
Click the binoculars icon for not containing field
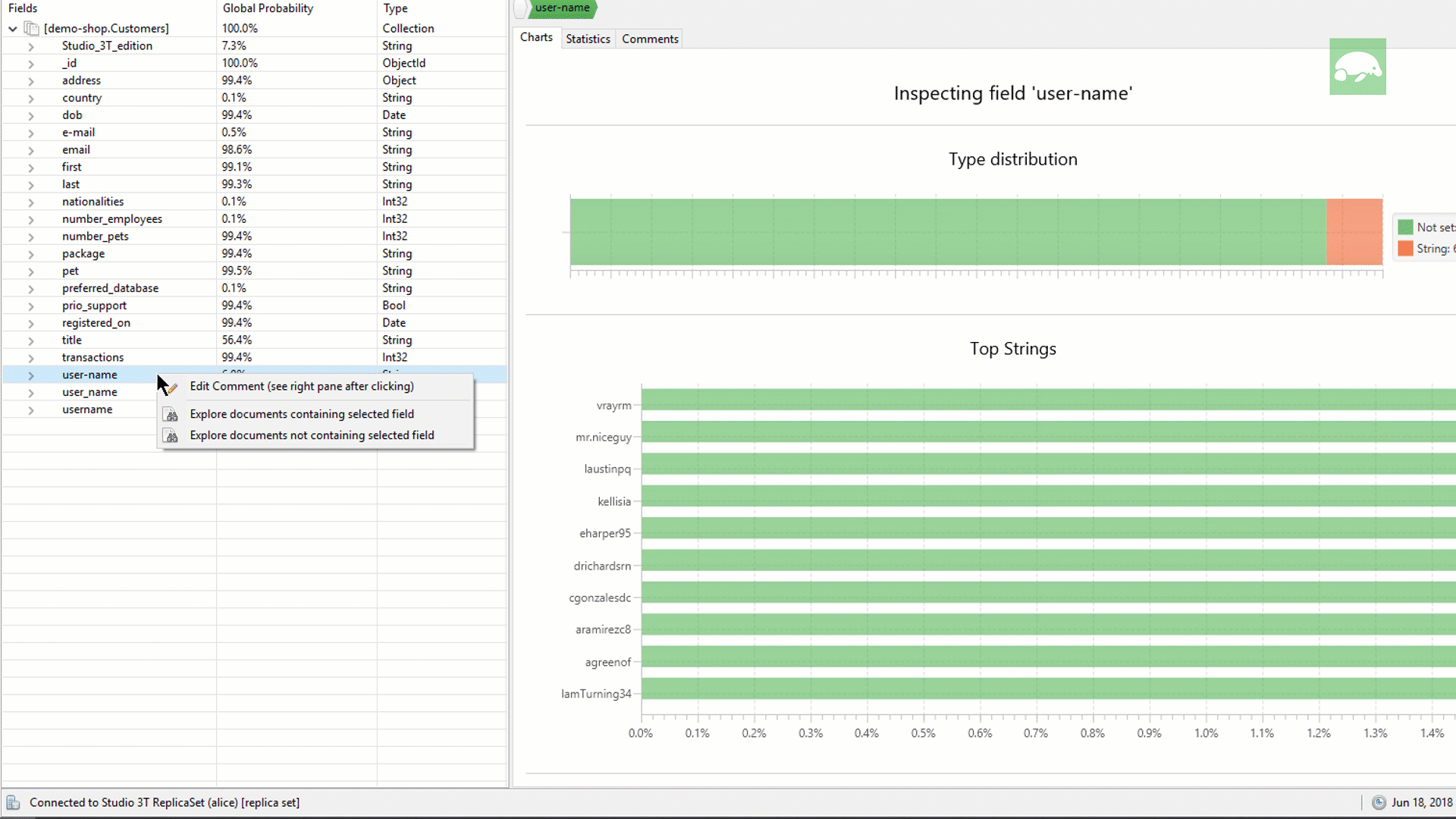[171, 436]
